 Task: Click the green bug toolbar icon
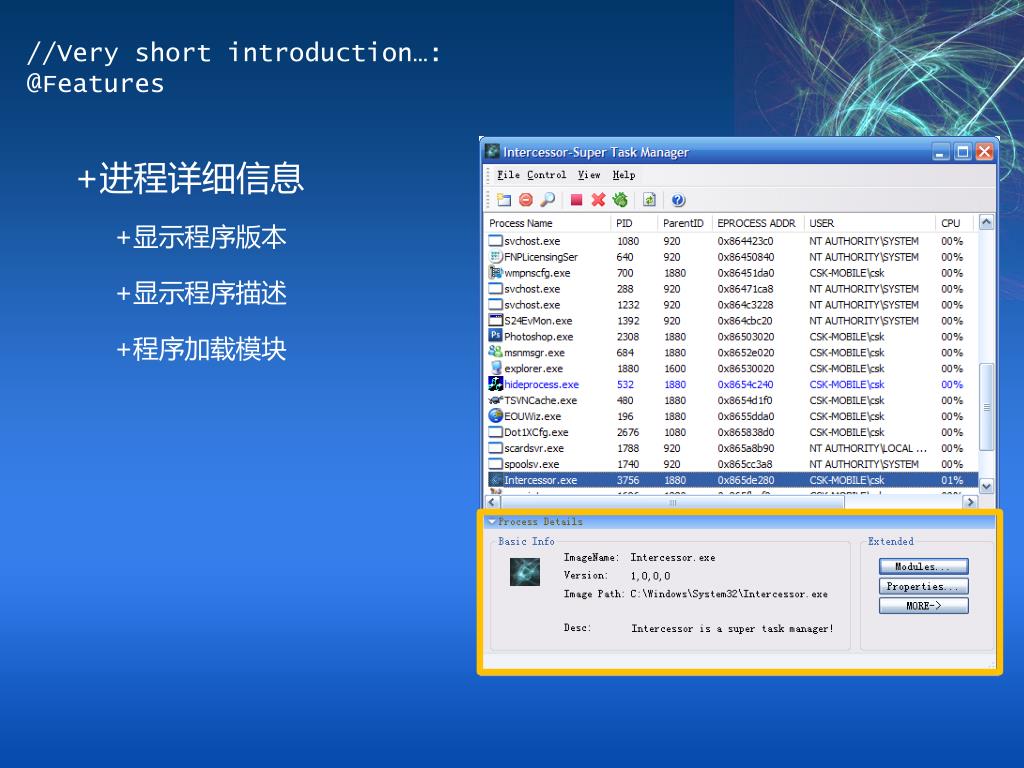coord(620,200)
